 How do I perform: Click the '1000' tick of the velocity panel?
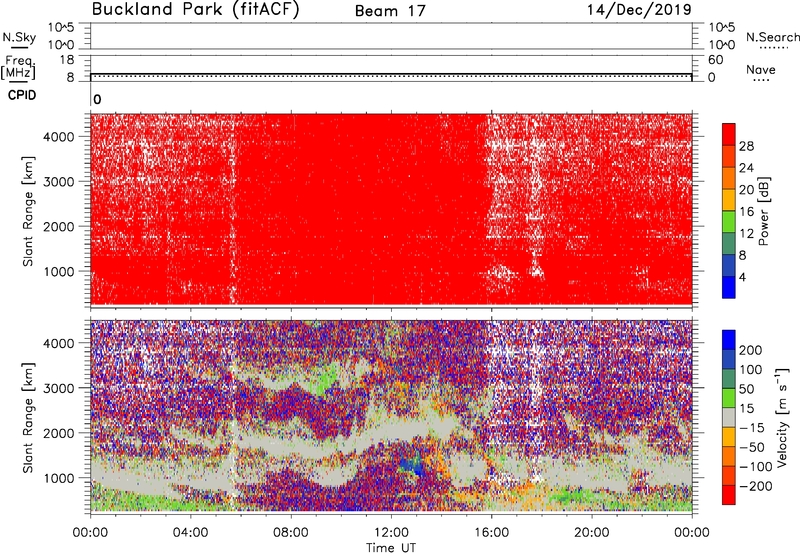click(x=59, y=478)
